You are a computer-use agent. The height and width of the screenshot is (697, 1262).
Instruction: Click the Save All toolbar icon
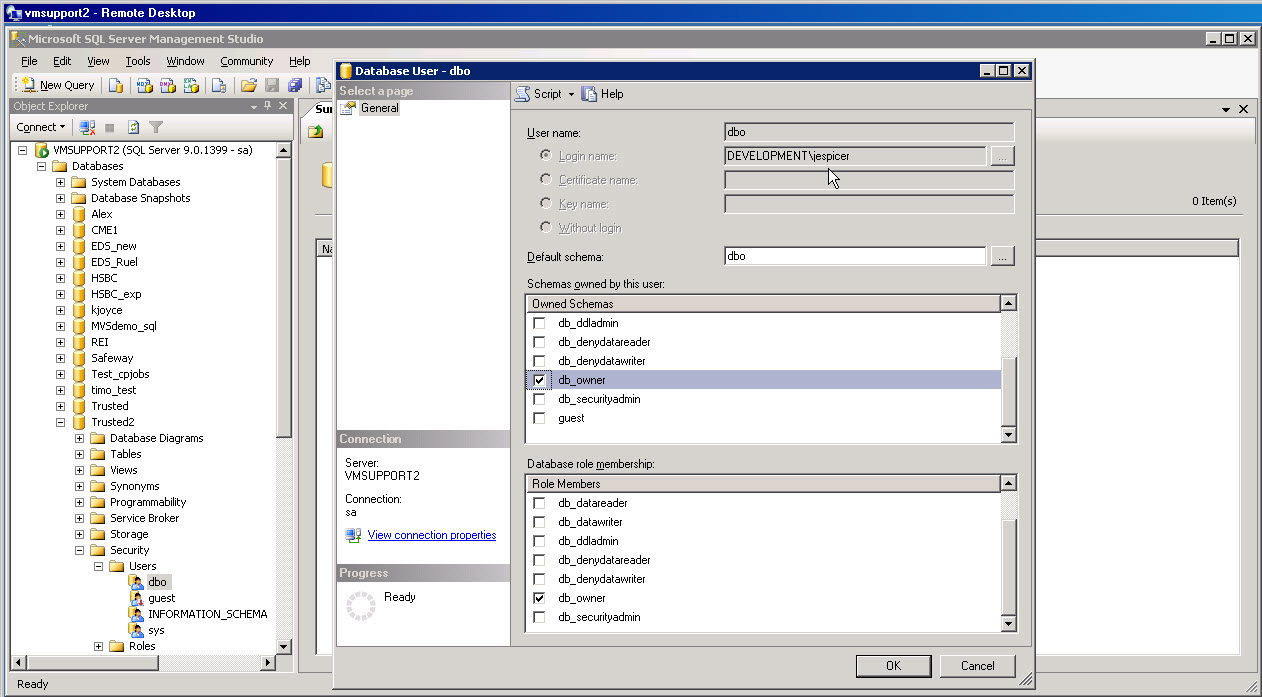(295, 85)
